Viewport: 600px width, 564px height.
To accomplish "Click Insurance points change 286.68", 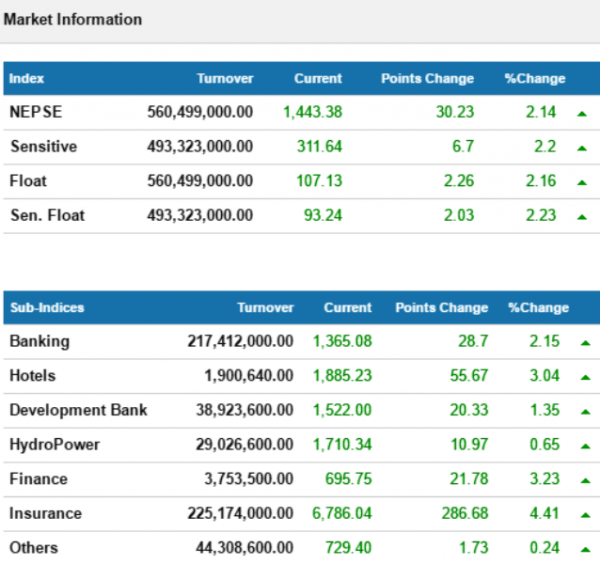I will tap(465, 513).
